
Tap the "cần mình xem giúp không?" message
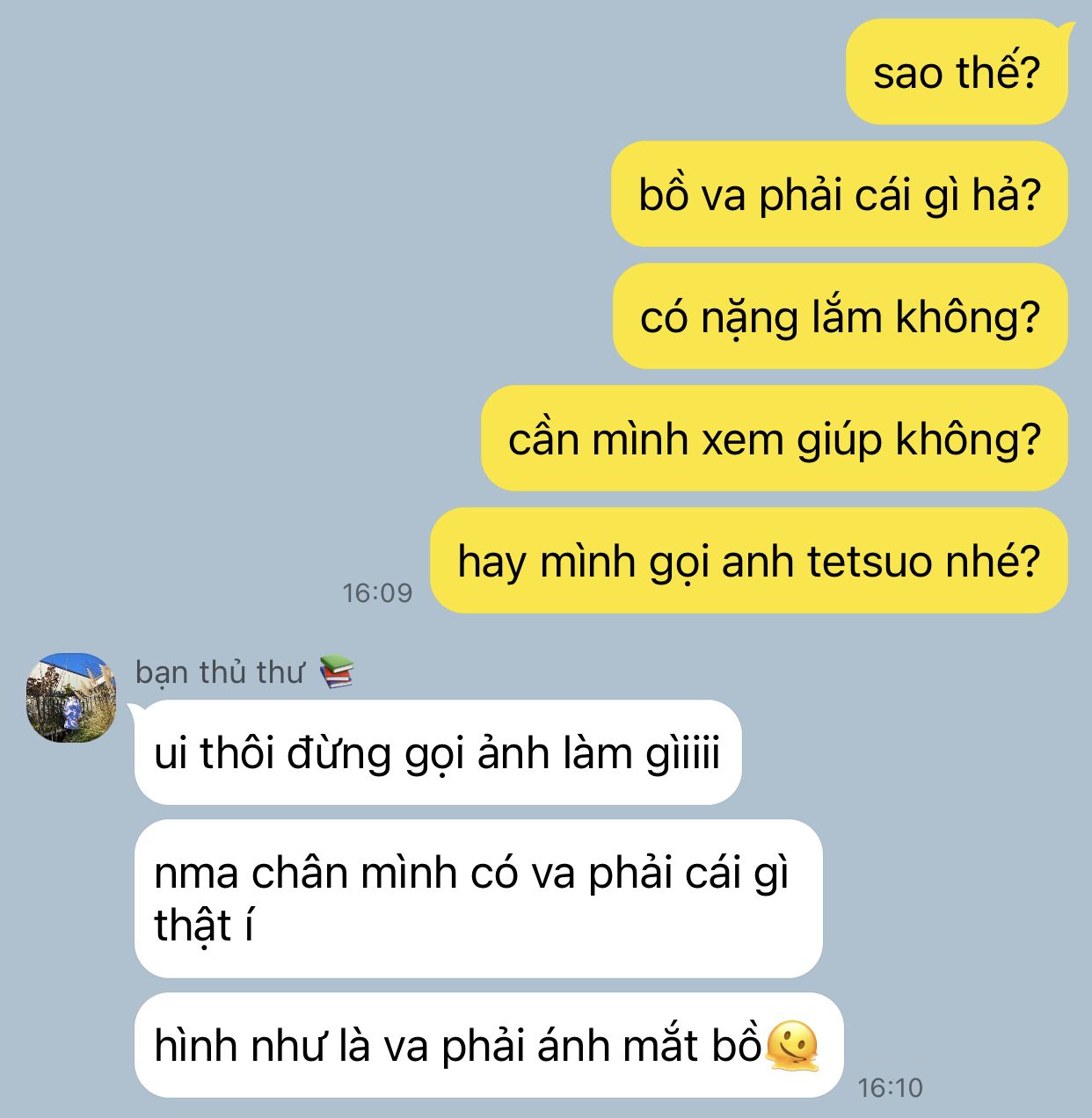775,439
